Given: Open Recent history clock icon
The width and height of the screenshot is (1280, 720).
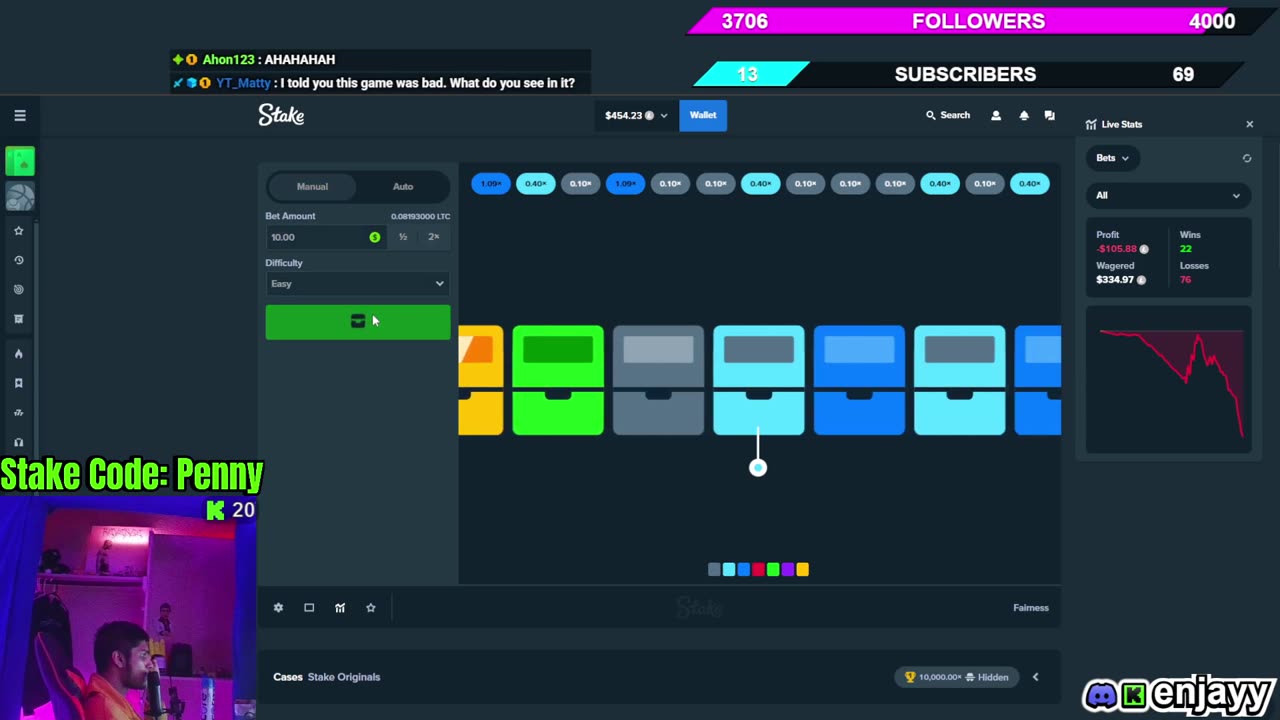Looking at the screenshot, I should pyautogui.click(x=18, y=260).
